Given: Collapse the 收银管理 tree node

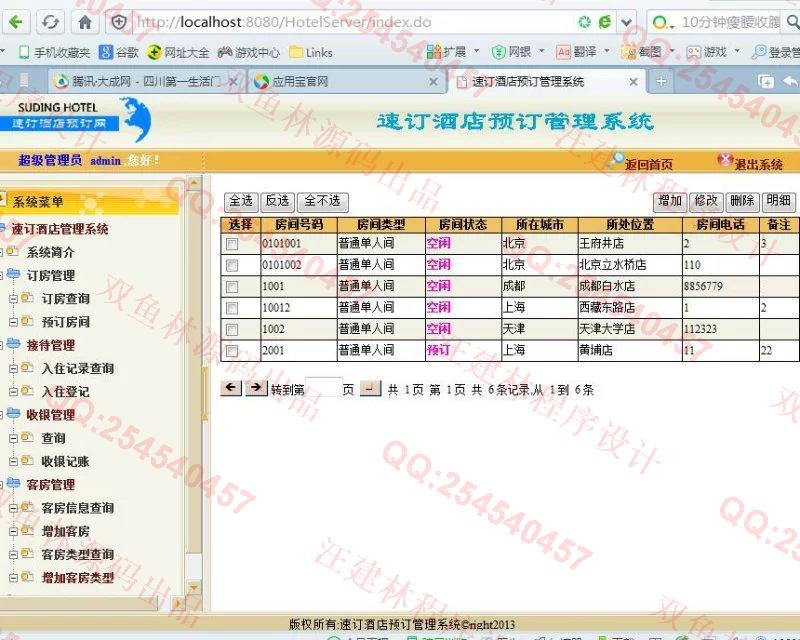Looking at the screenshot, I should [2, 415].
